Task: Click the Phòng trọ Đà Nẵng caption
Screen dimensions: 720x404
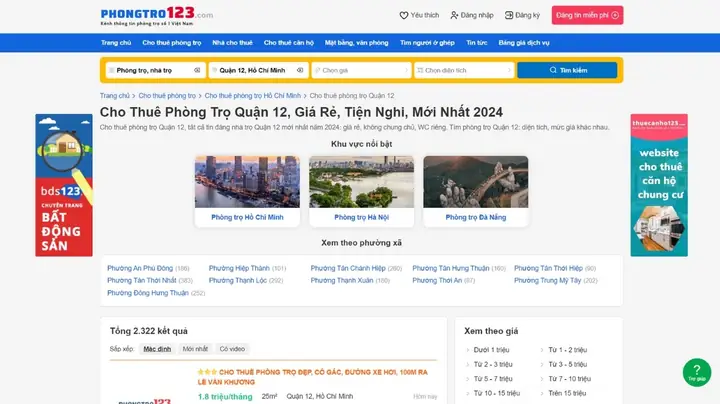Action: pyautogui.click(x=476, y=217)
